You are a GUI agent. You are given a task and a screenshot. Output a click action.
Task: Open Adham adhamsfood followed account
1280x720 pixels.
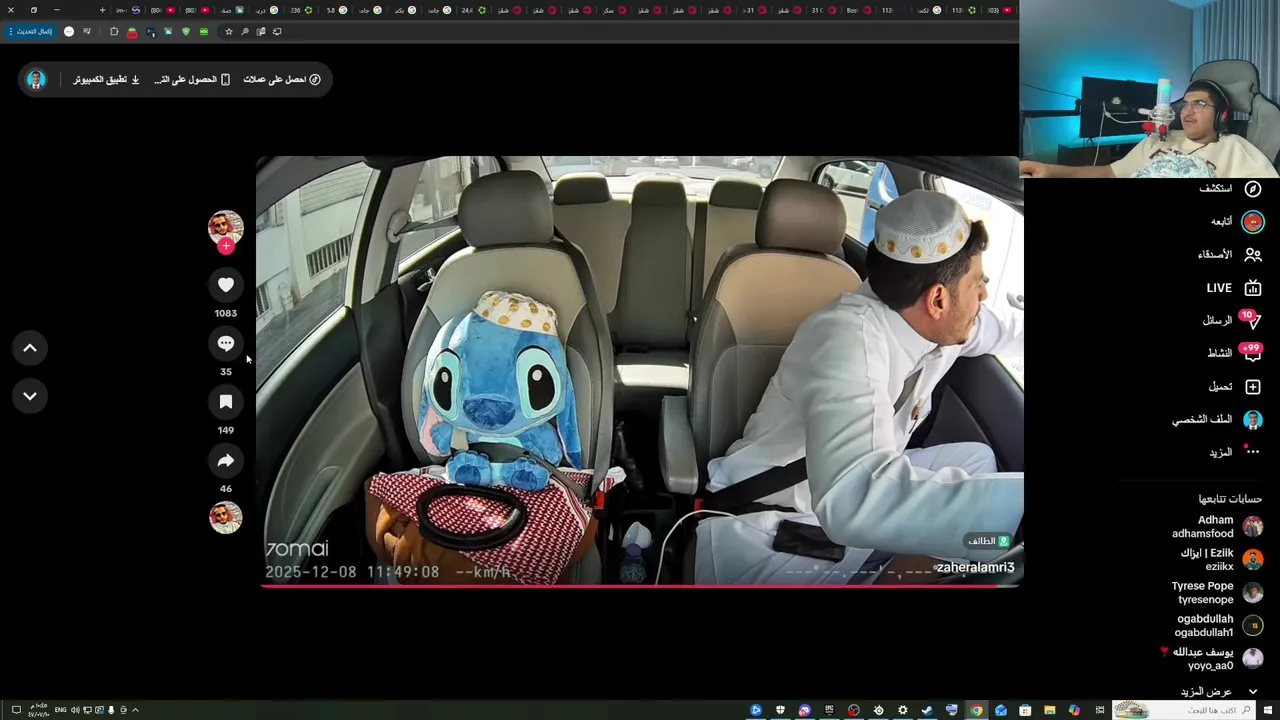coord(1217,527)
